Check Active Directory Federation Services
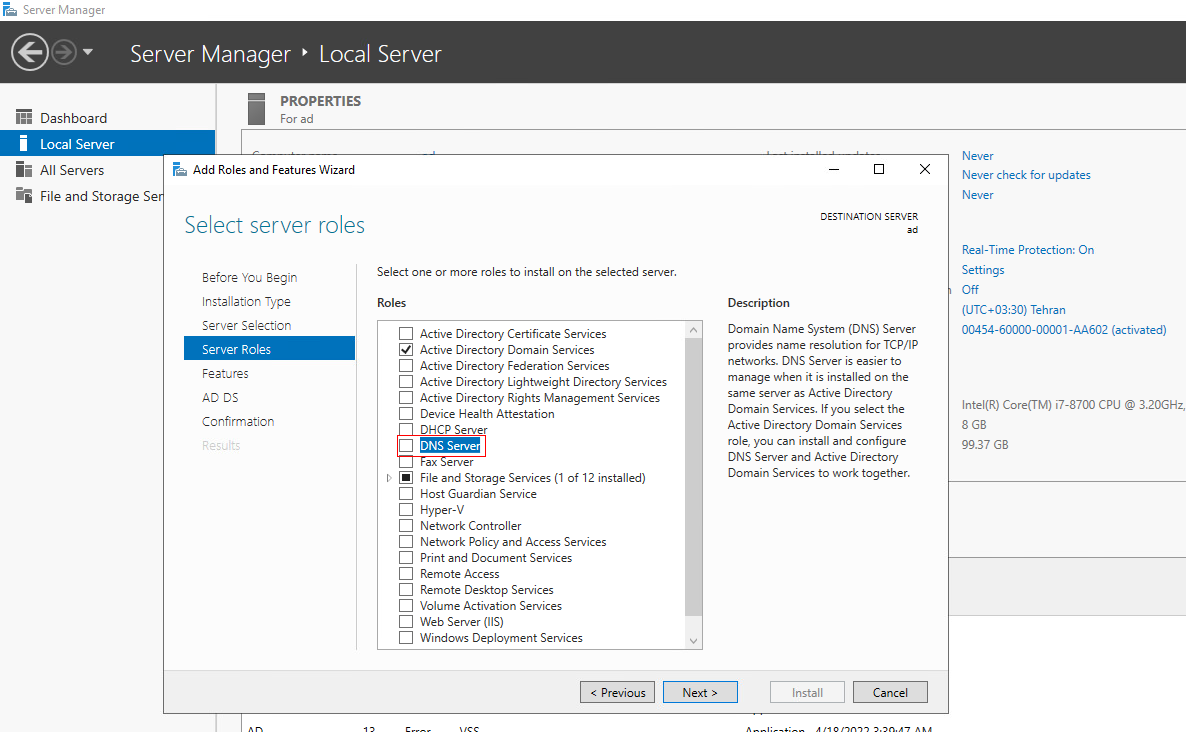The image size is (1186, 732). click(x=406, y=365)
